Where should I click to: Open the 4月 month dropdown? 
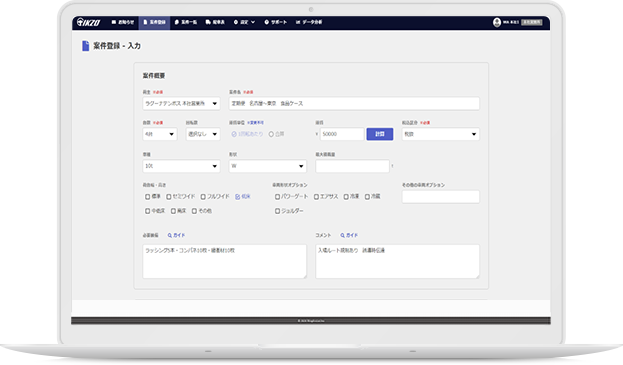[x=160, y=134]
